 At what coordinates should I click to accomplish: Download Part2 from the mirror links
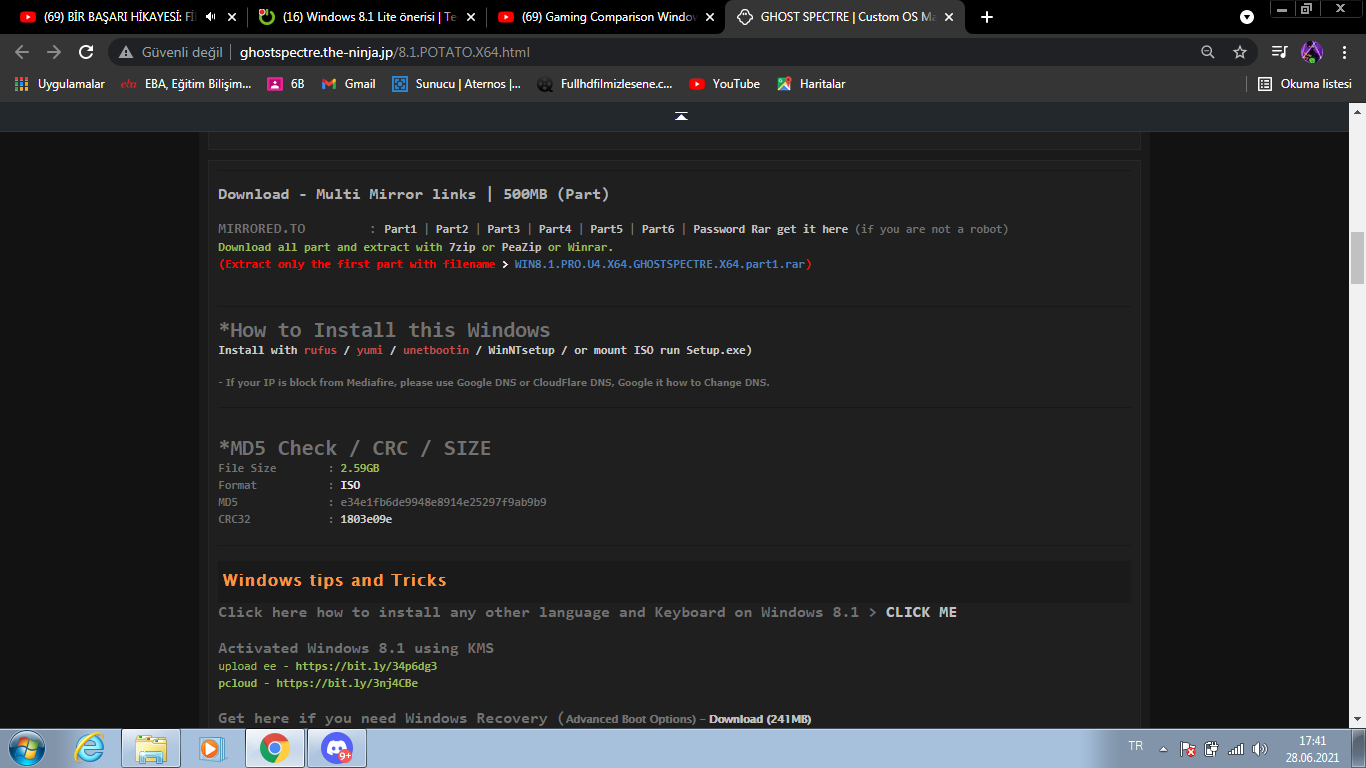(x=452, y=229)
